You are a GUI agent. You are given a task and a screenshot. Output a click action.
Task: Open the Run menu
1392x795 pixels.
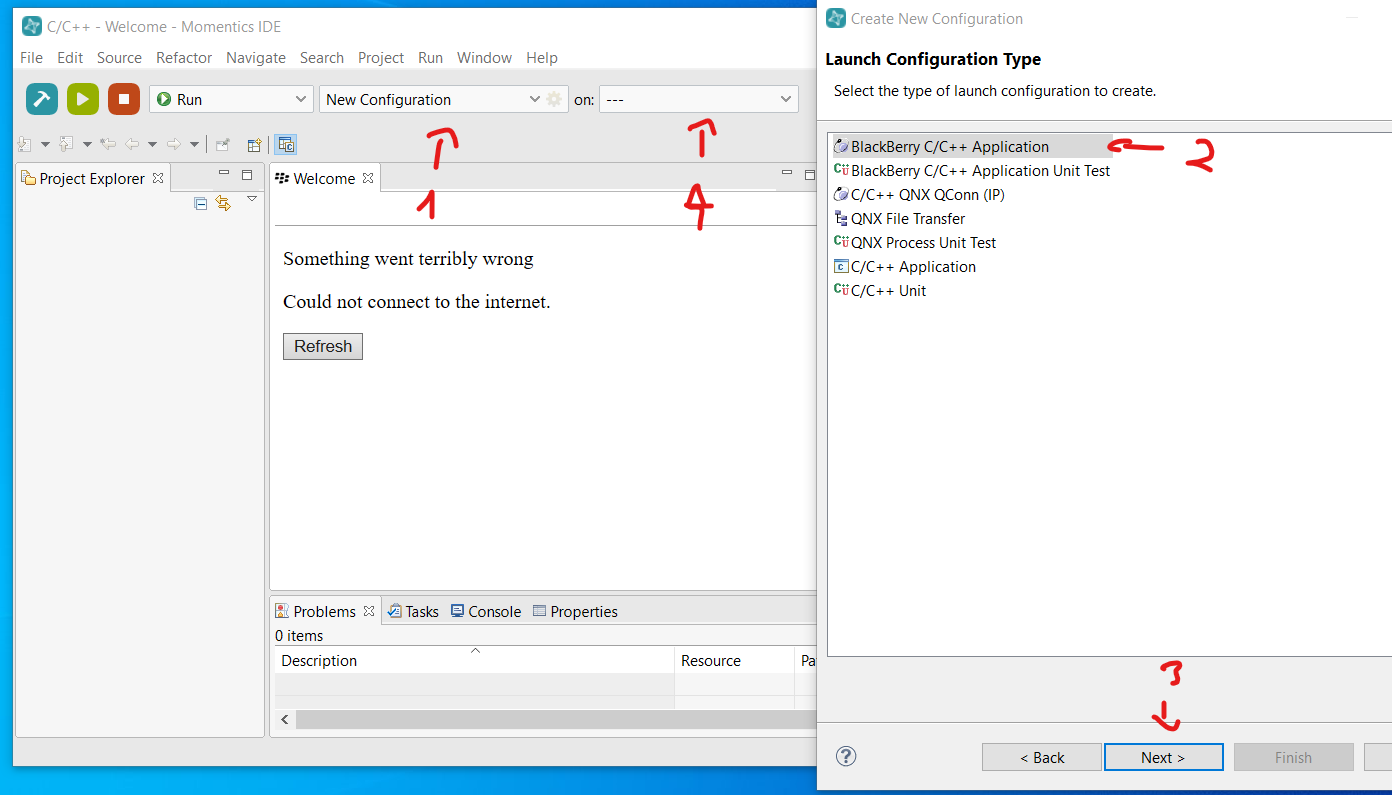pos(431,57)
